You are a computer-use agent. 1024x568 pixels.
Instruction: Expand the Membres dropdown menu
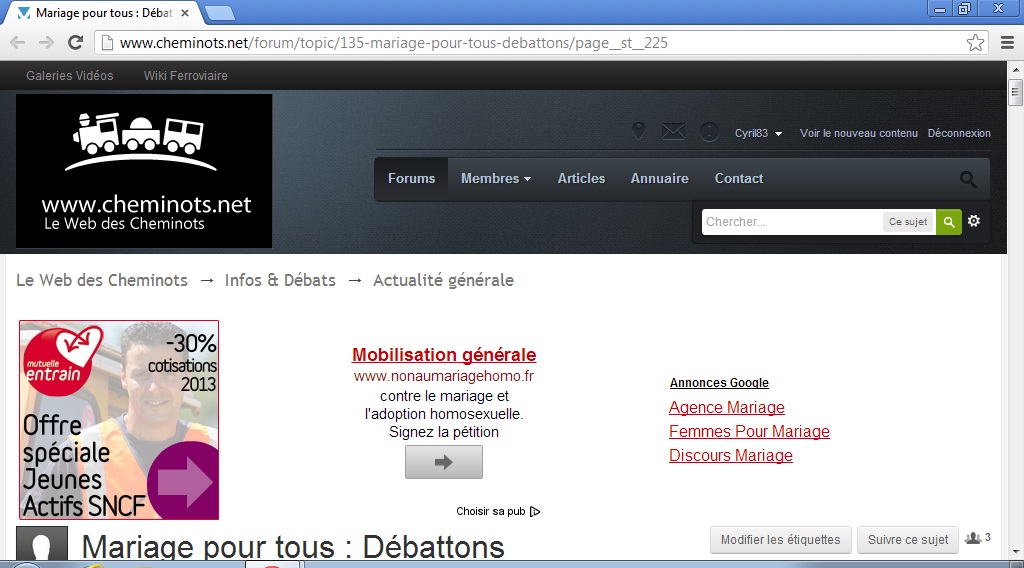(495, 179)
